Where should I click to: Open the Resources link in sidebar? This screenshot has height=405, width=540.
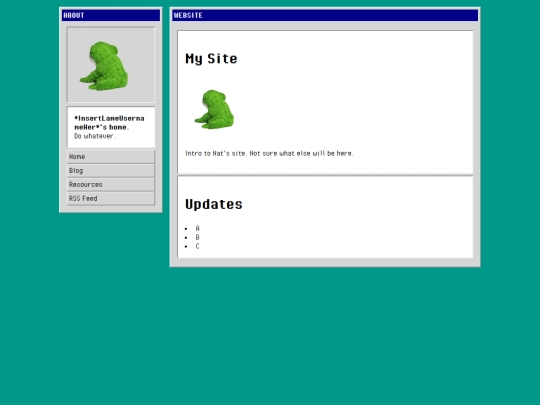click(111, 185)
